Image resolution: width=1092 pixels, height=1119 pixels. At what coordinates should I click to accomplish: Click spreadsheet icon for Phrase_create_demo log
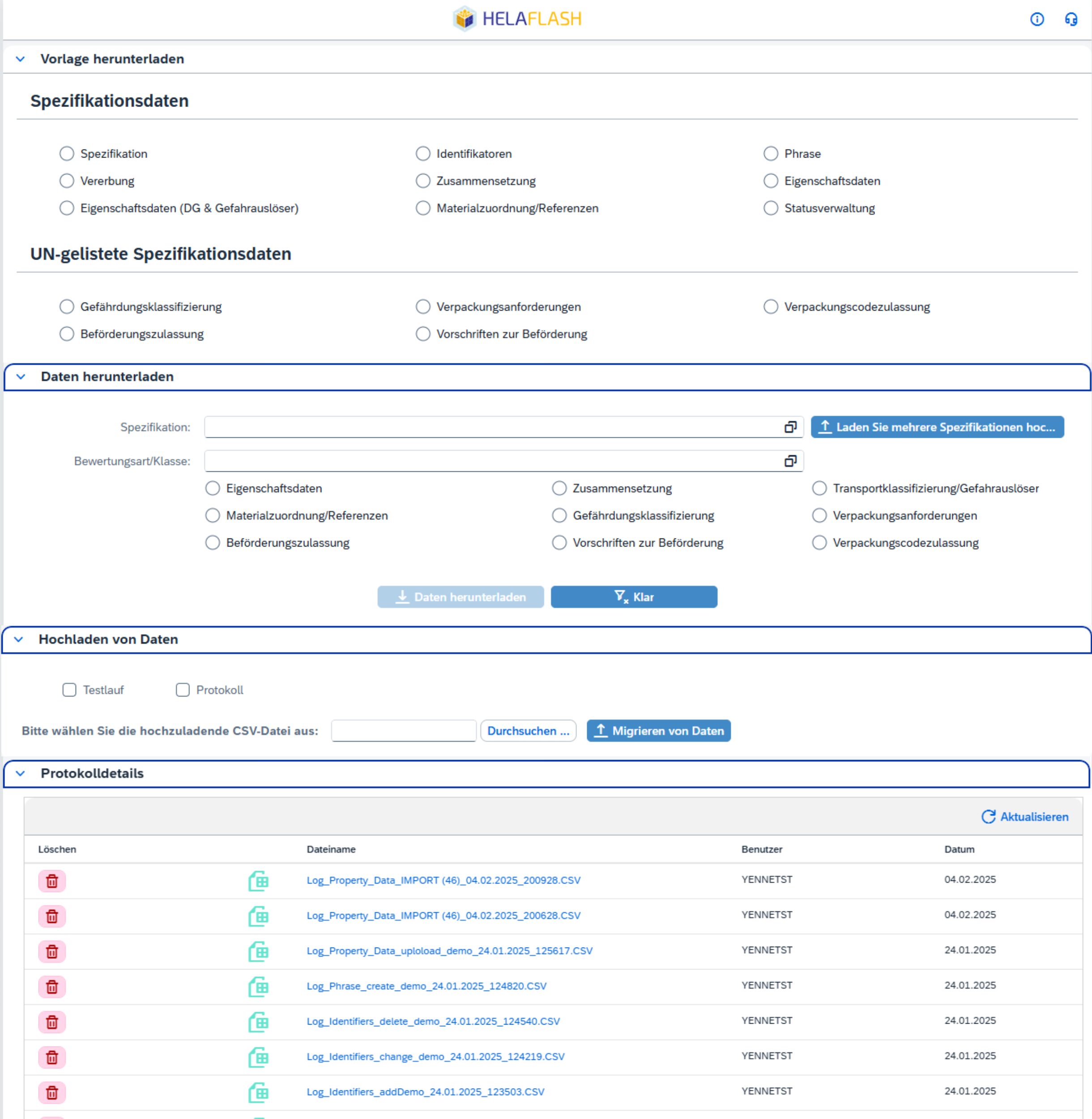coord(258,987)
